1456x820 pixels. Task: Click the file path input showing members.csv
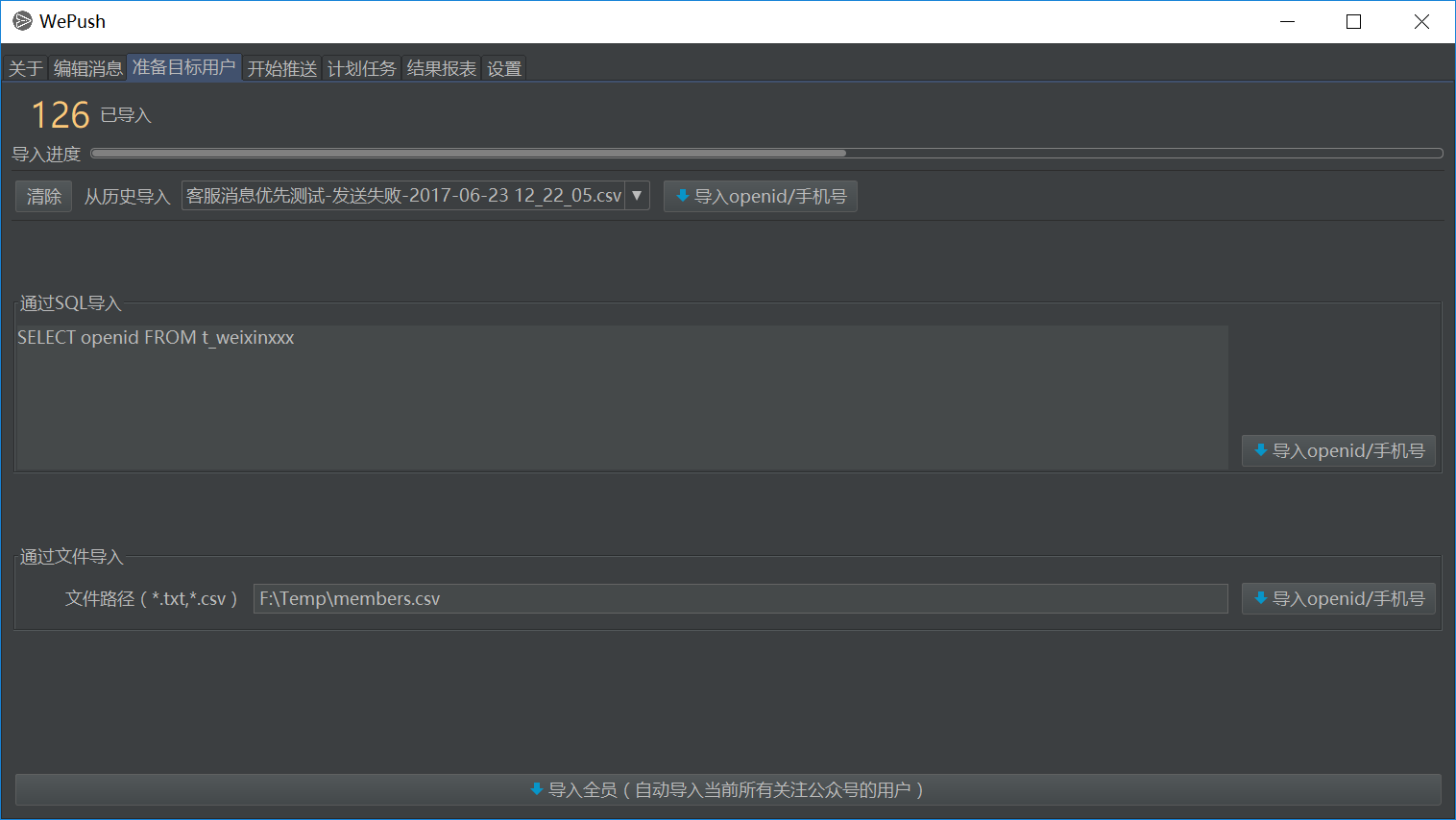coord(740,598)
